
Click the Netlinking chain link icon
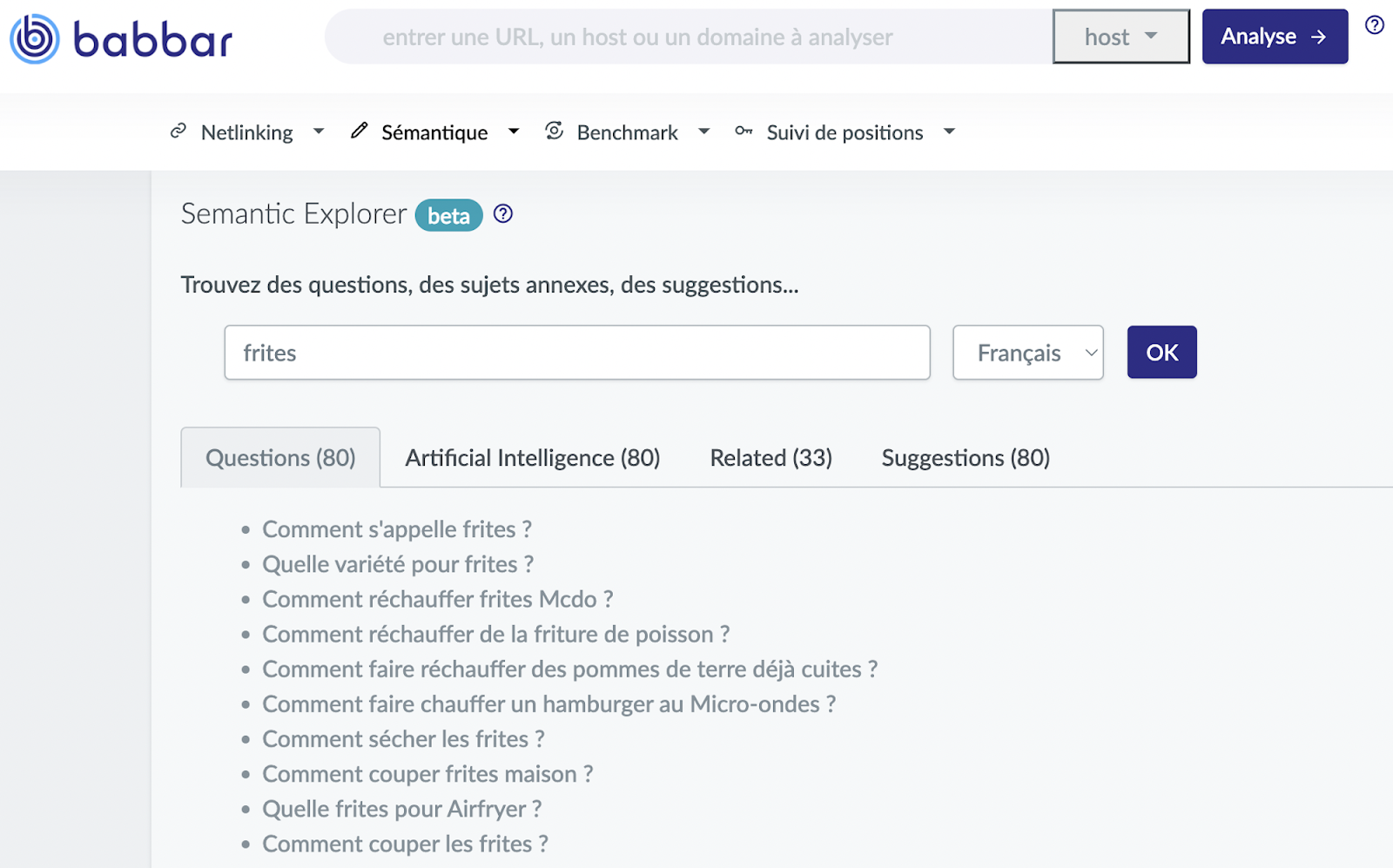tap(178, 131)
